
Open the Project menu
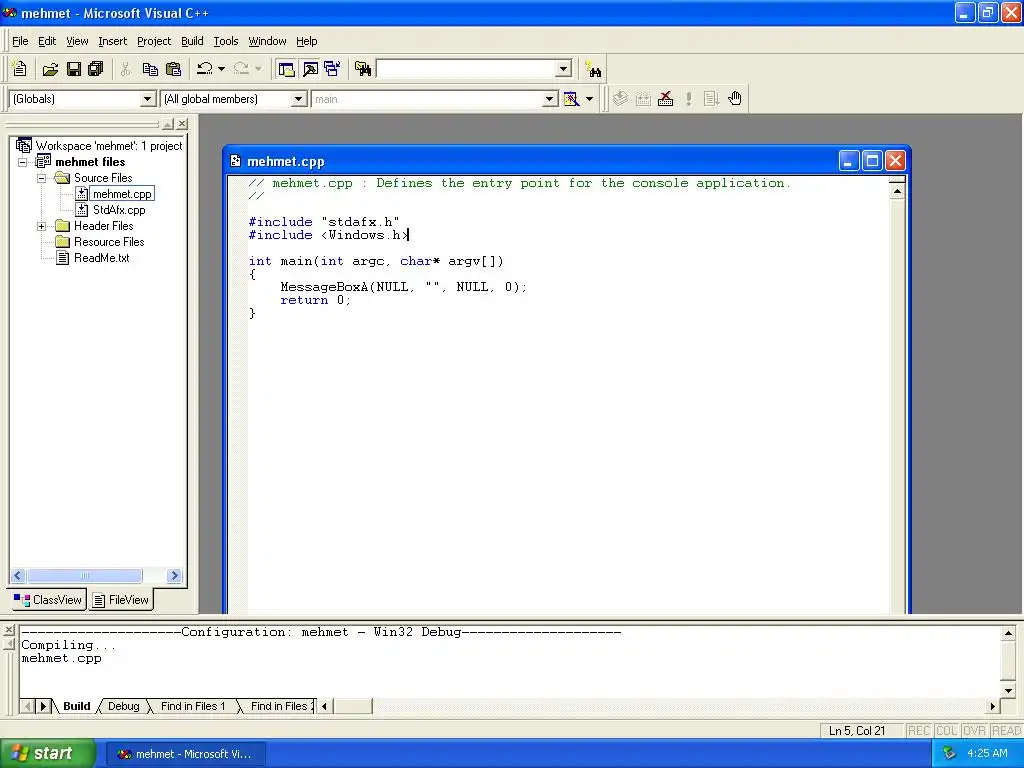154,41
